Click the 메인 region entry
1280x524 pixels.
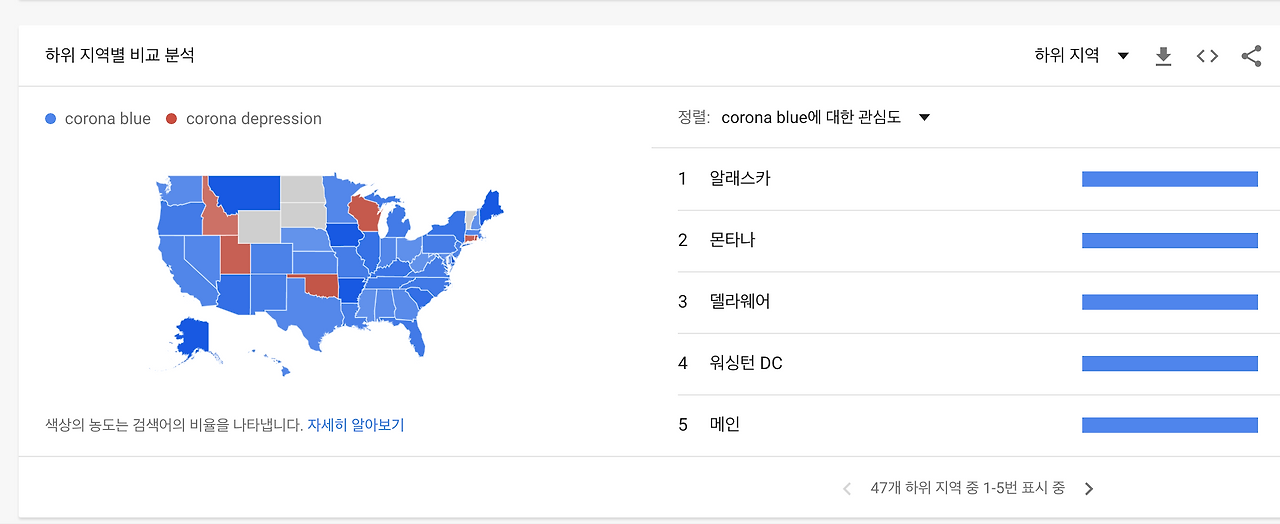[725, 425]
